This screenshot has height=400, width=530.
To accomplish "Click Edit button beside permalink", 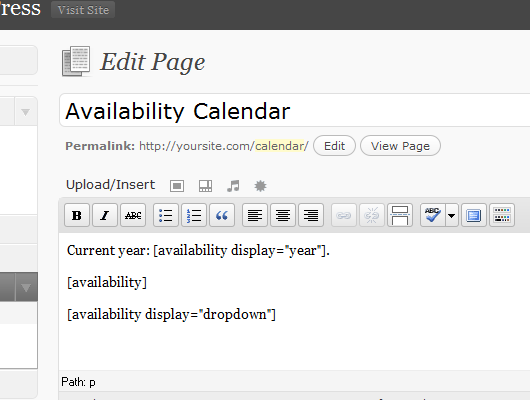I will click(334, 146).
